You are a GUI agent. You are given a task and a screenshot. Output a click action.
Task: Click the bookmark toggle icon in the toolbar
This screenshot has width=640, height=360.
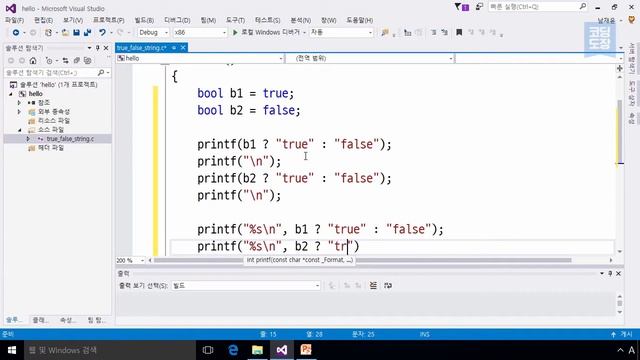point(459,32)
